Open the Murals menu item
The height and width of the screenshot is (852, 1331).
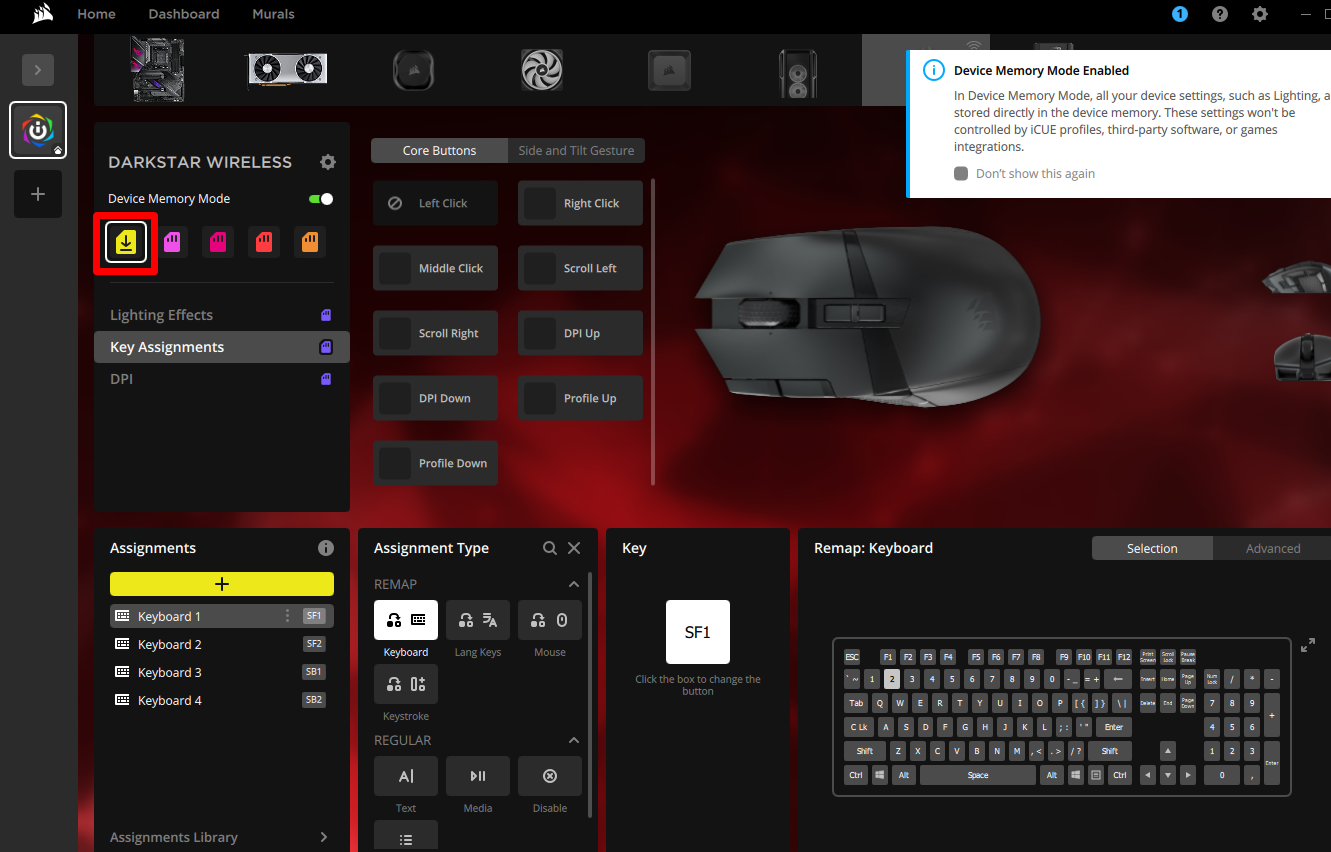[x=273, y=14]
